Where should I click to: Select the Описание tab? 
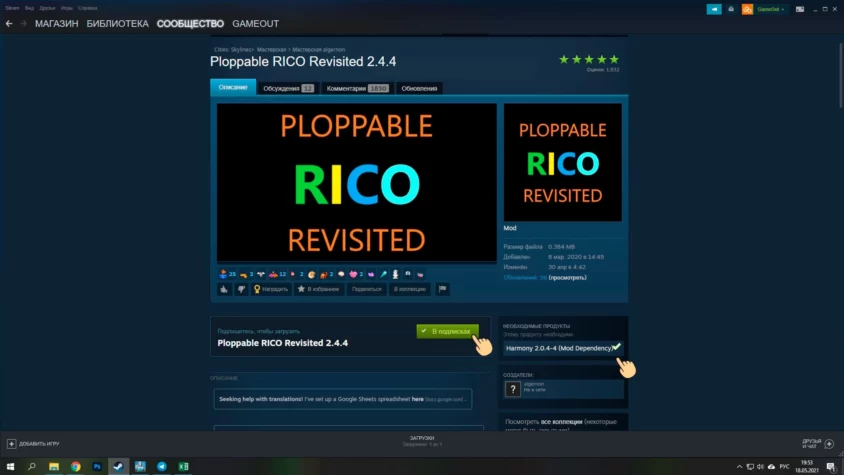pyautogui.click(x=233, y=87)
